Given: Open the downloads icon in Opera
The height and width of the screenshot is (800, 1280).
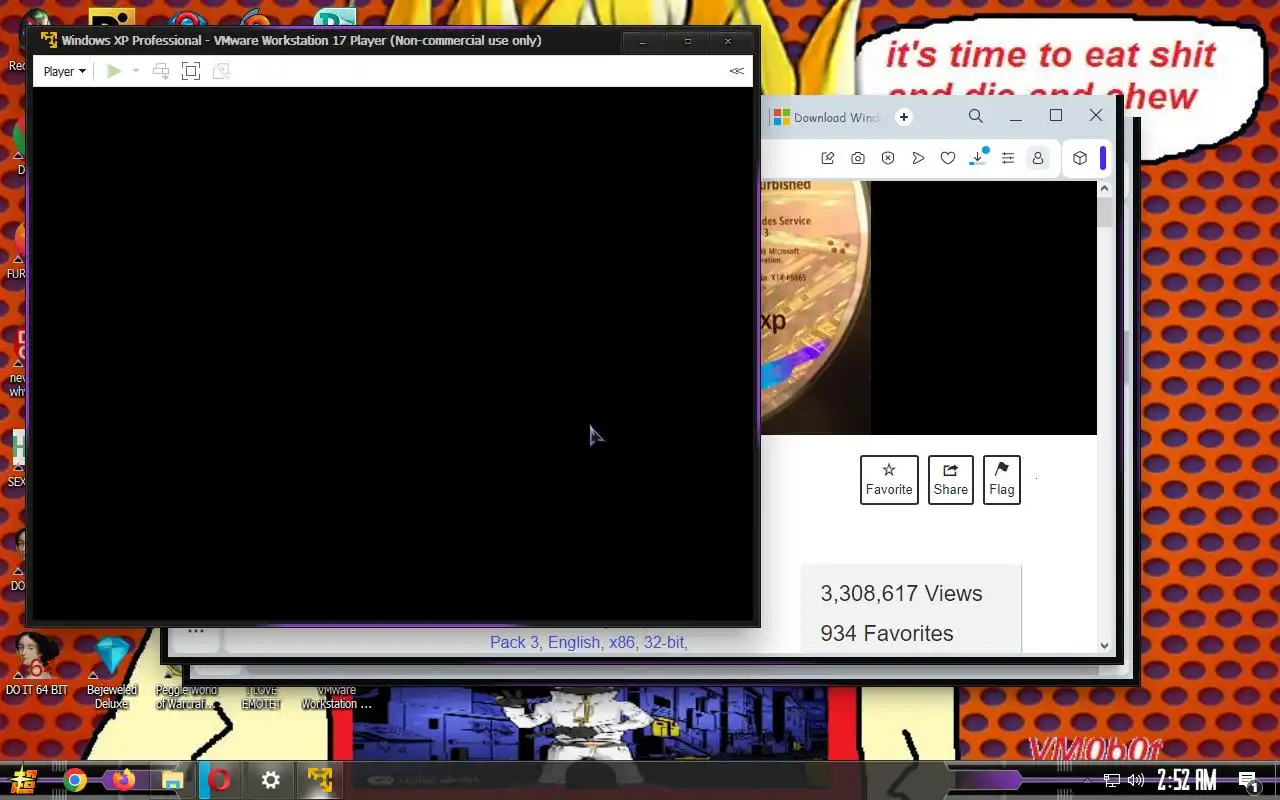Looking at the screenshot, I should click(979, 157).
